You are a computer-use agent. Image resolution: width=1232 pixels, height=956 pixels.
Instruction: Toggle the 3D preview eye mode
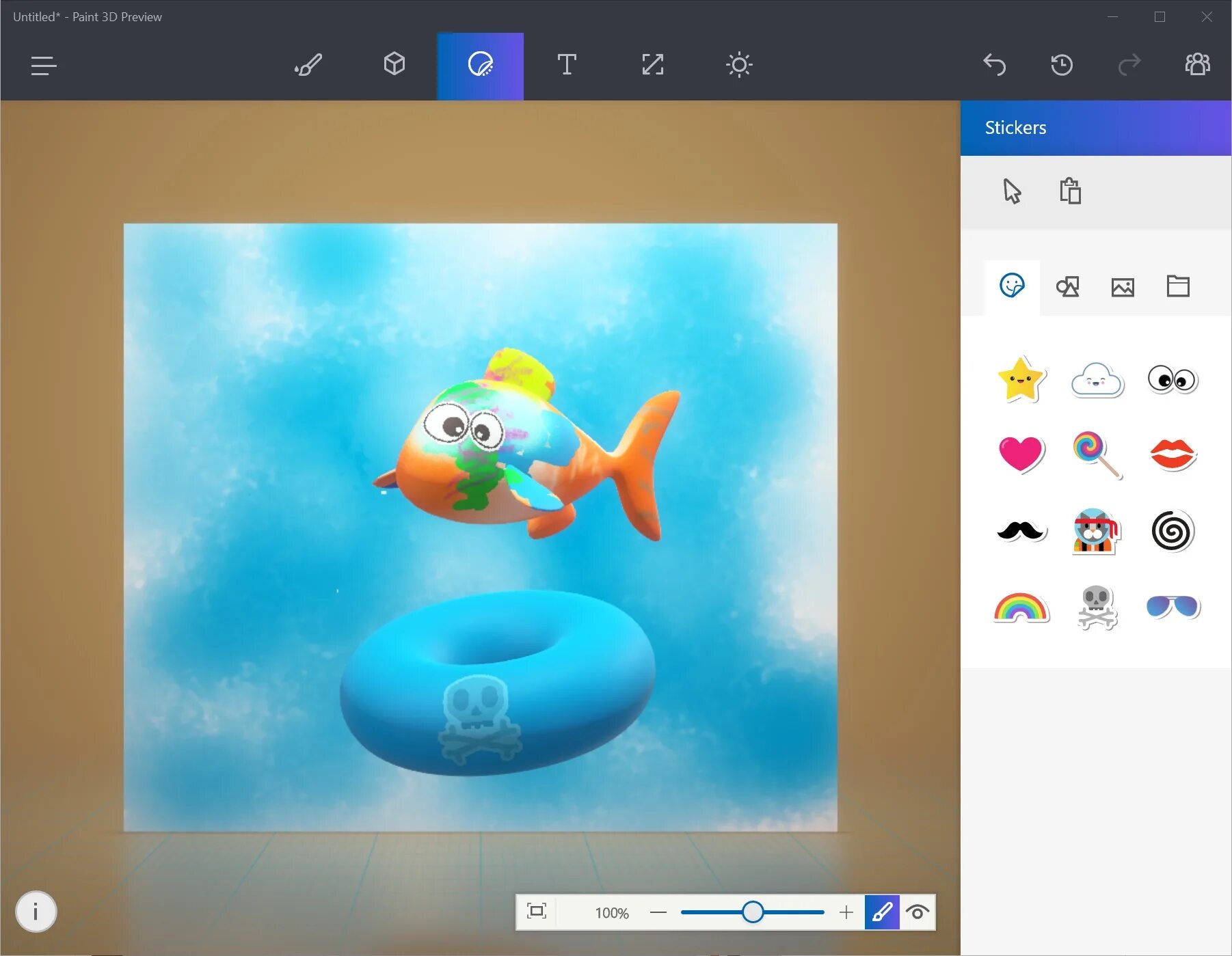(918, 912)
